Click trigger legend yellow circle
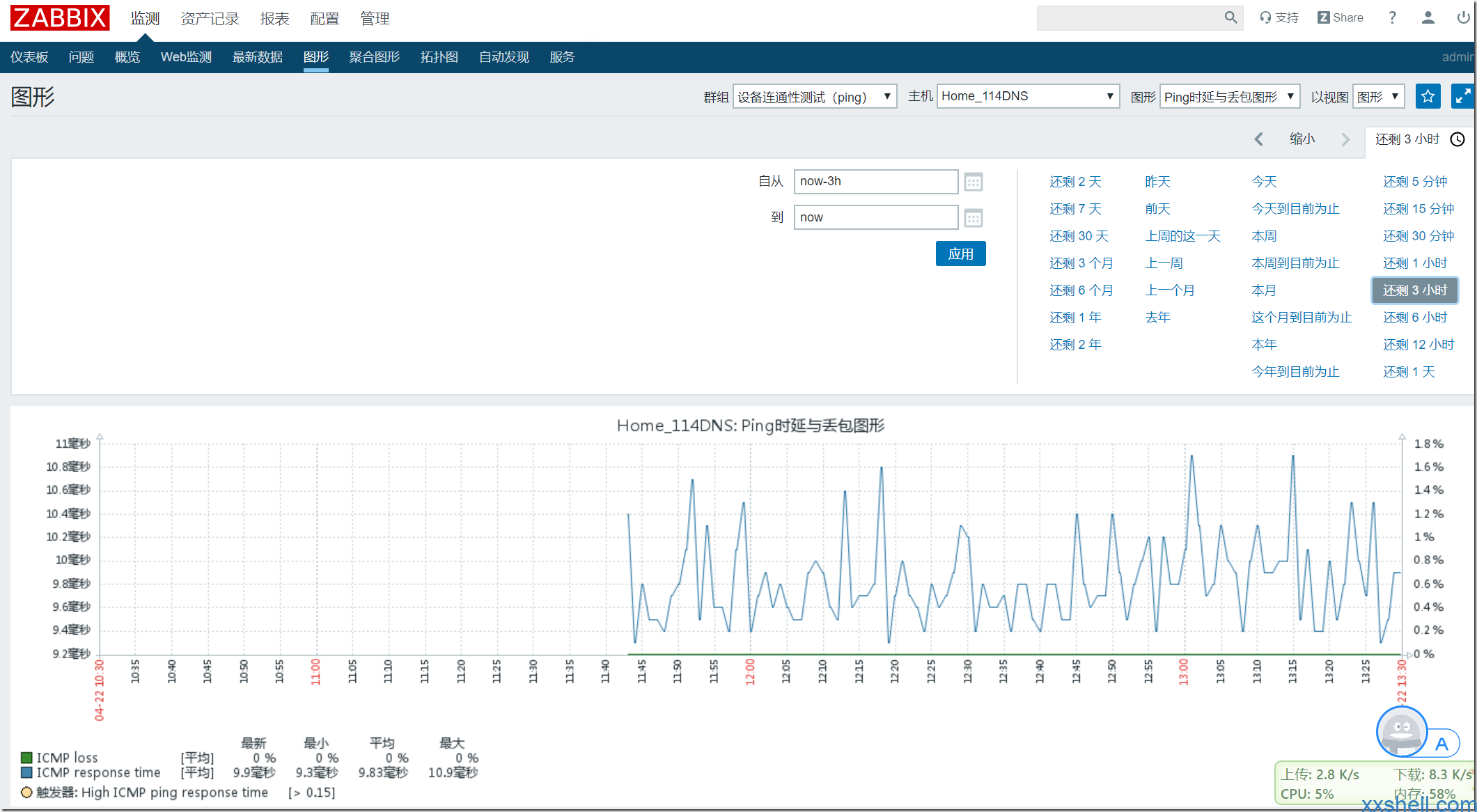 [26, 793]
